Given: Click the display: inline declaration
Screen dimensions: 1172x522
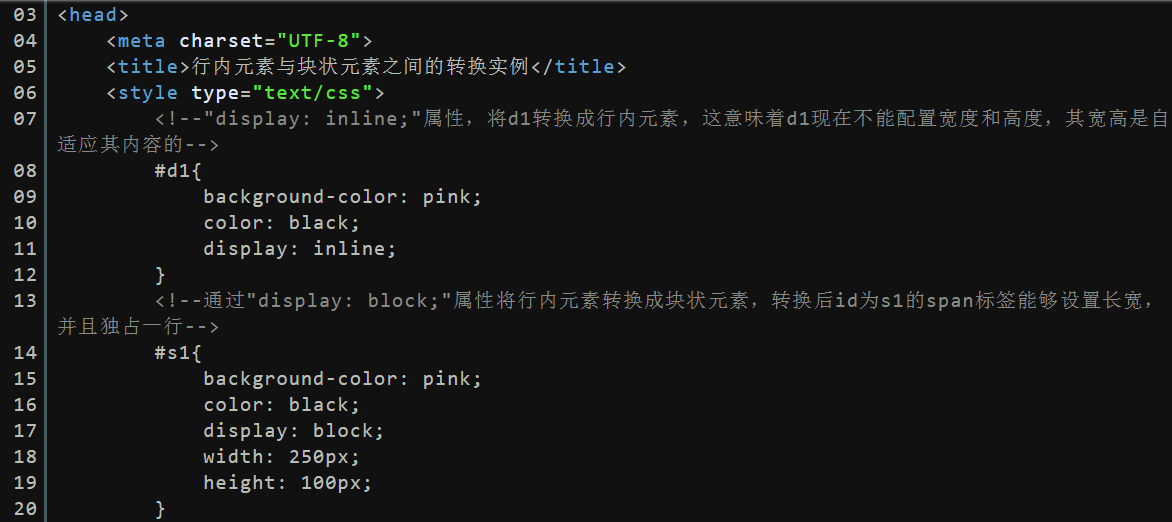Looking at the screenshot, I should [x=300, y=249].
